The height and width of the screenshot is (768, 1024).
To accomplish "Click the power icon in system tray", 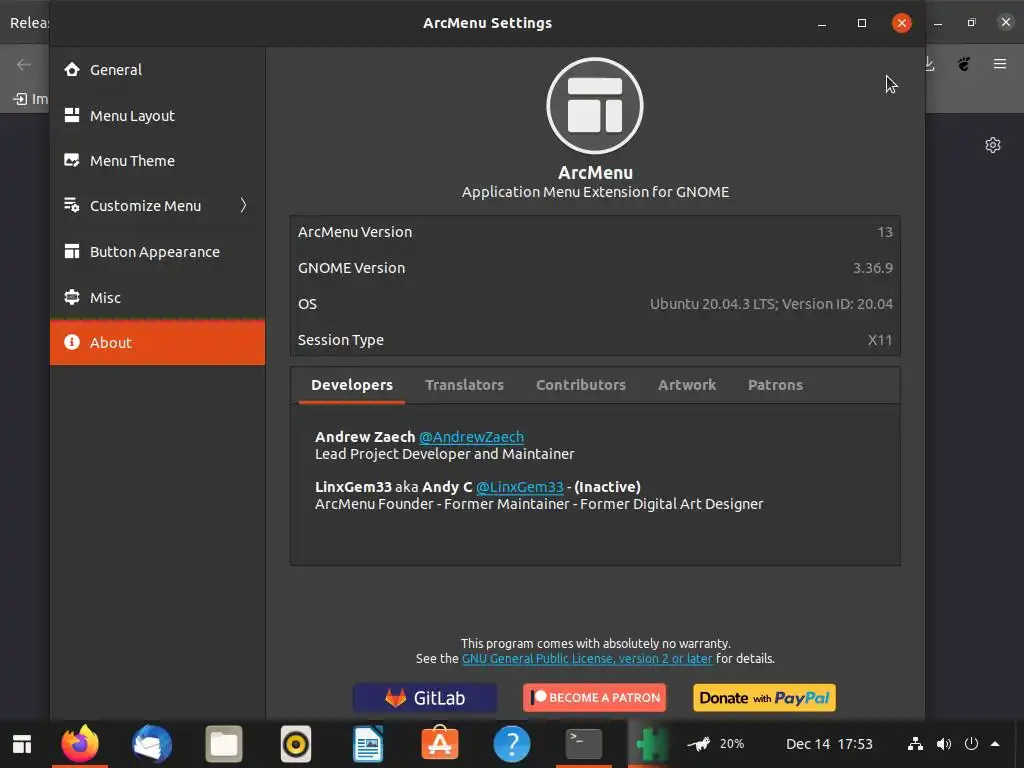I will [972, 744].
